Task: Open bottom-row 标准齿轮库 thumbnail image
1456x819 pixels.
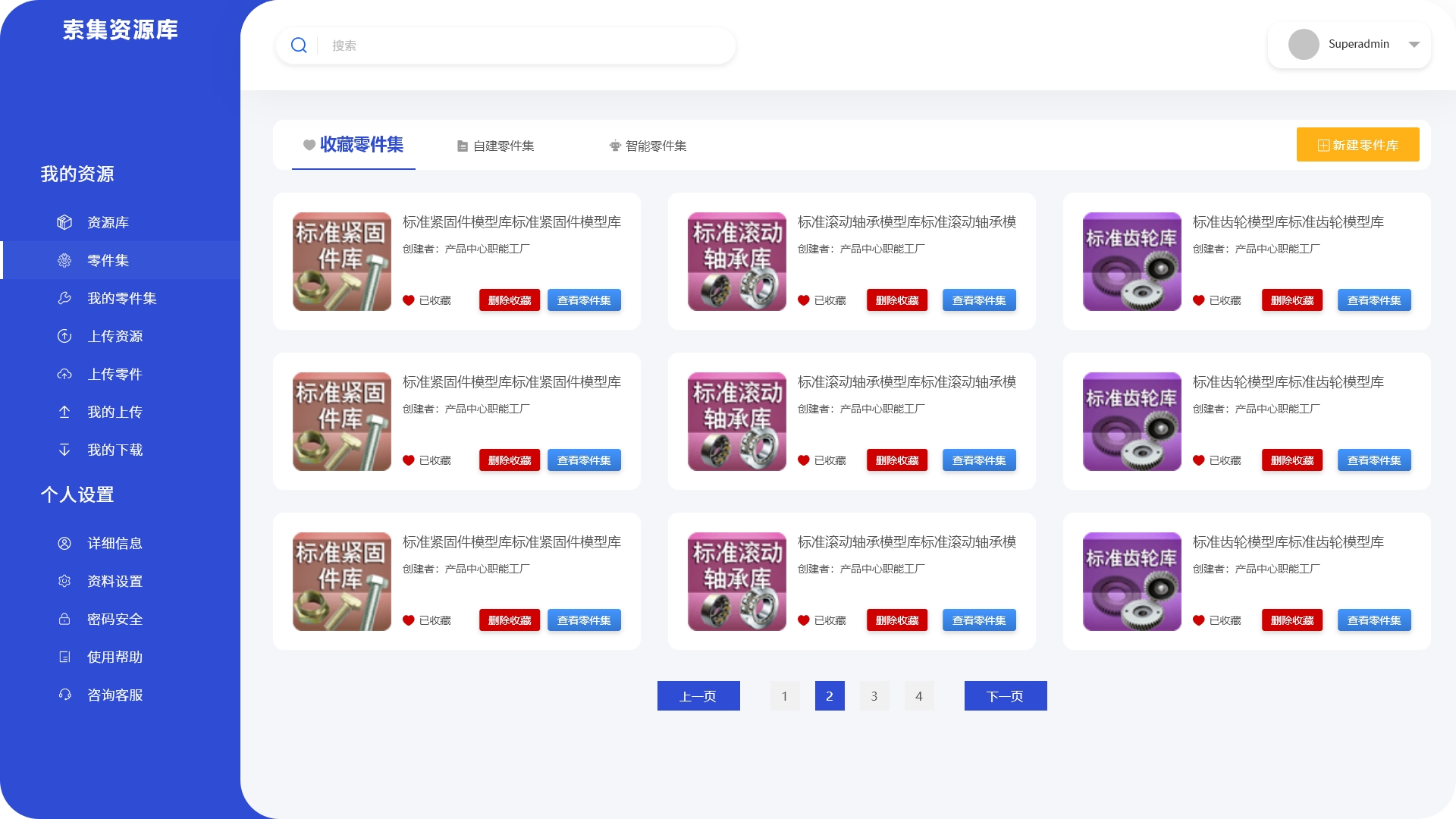Action: pos(1132,582)
